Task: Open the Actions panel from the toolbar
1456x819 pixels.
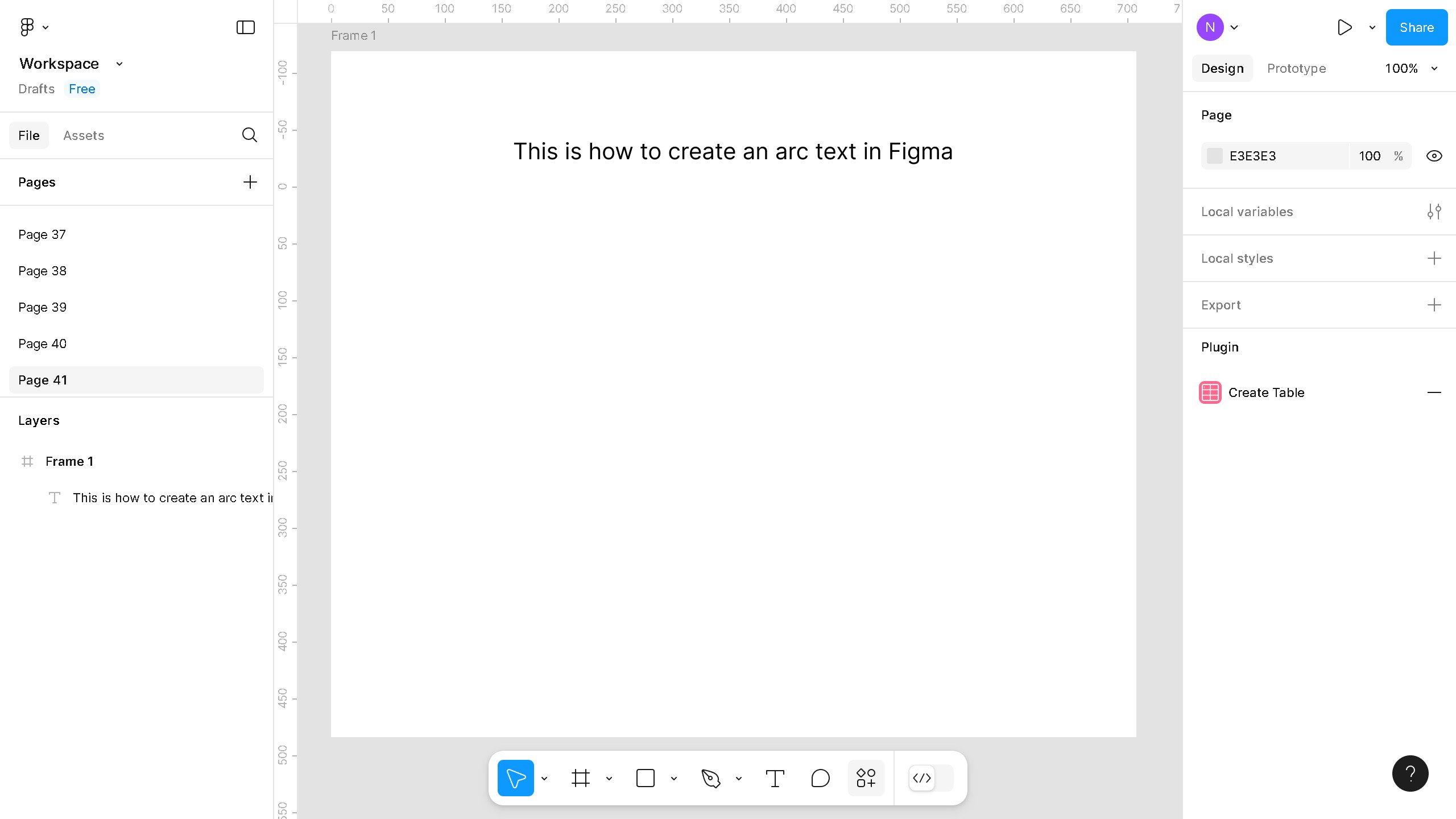Action: (x=865, y=777)
